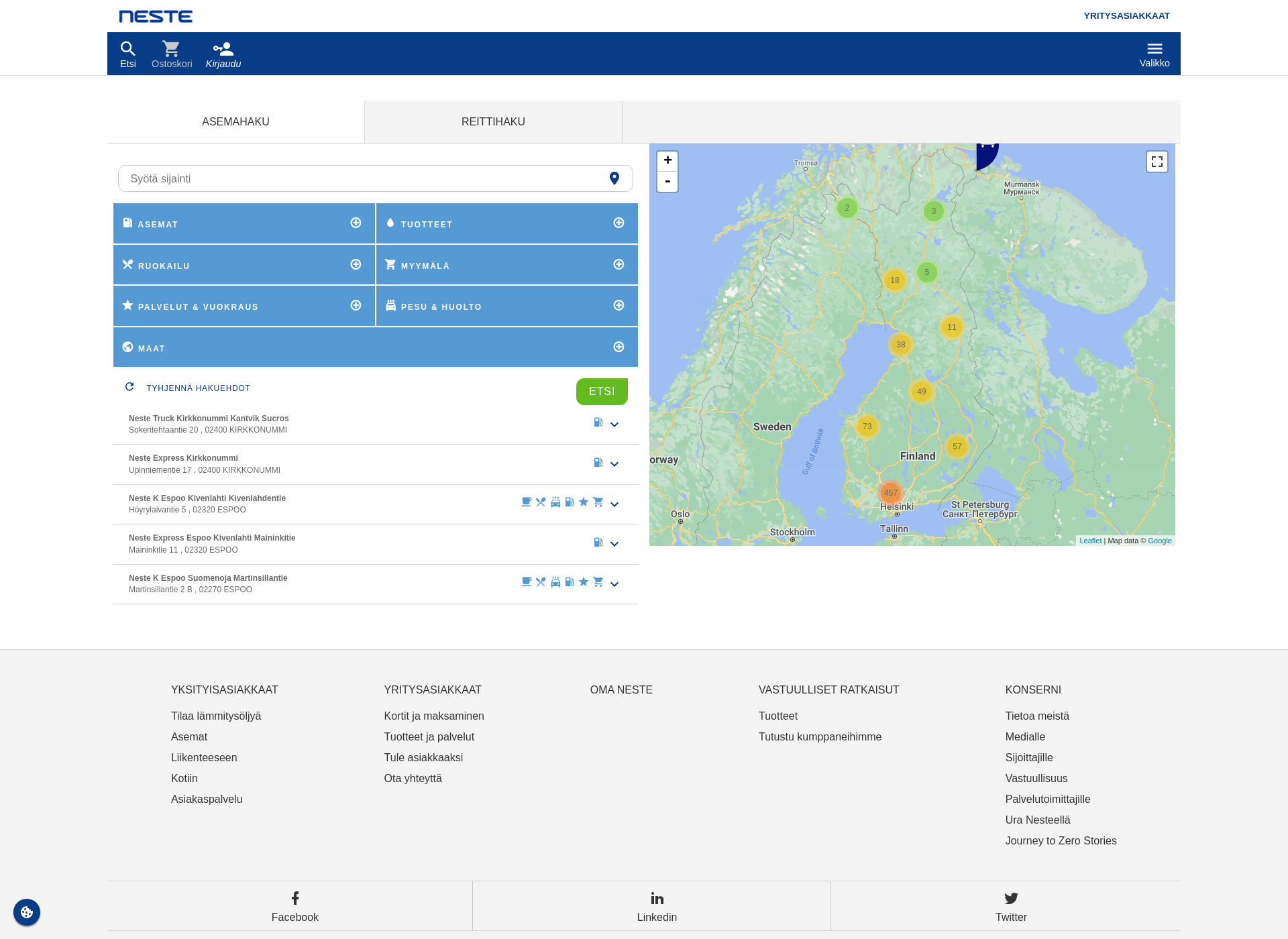Click the car wash icon on Neste K Espoo Kivenlahti

click(x=554, y=502)
